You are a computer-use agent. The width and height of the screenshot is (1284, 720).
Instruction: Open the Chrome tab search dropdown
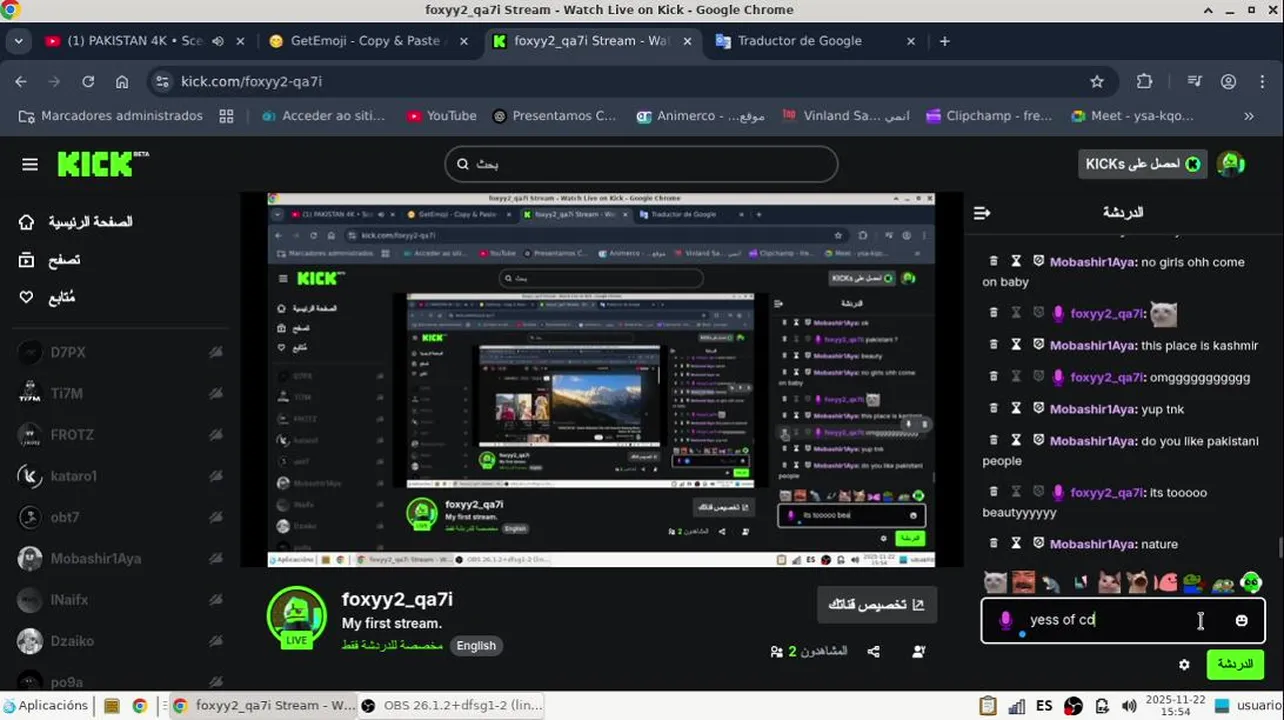[x=17, y=41]
